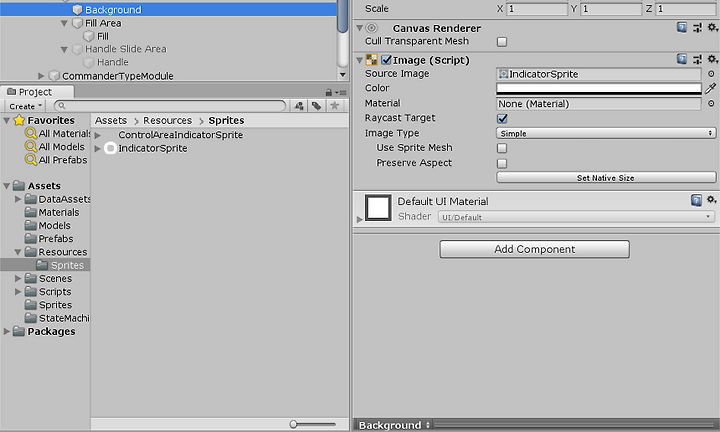Collapse the Handle Slide Area node

click(x=64, y=49)
